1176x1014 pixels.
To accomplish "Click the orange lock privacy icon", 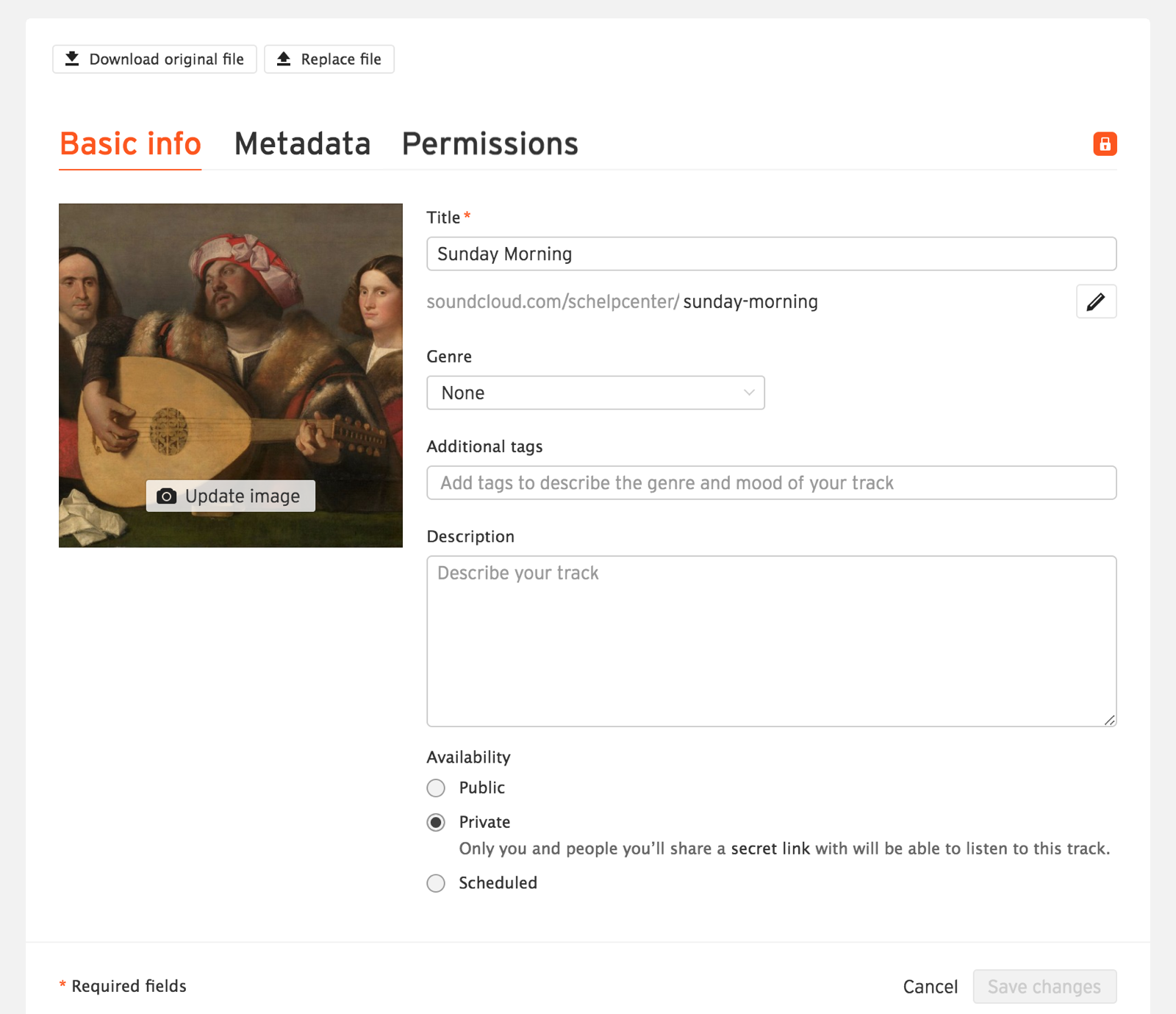I will click(x=1105, y=144).
